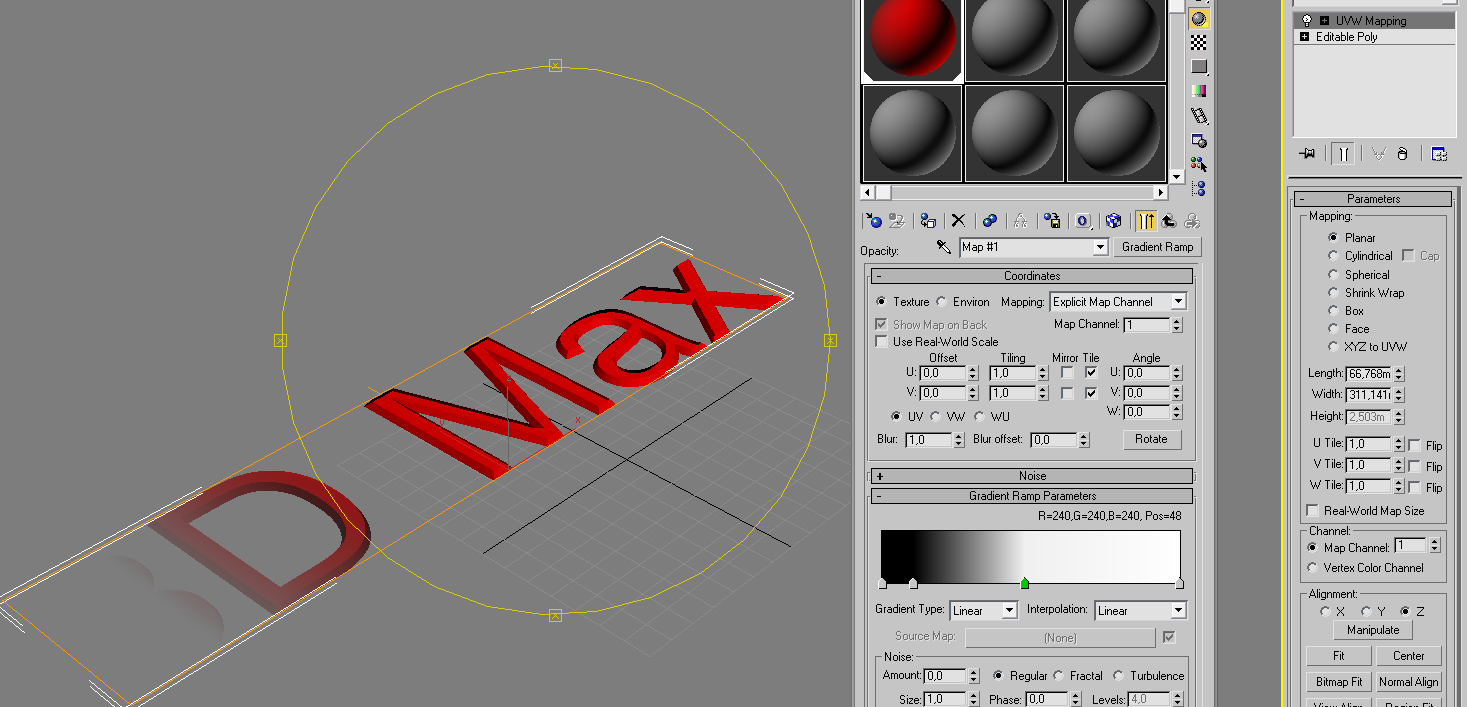Click the Go to Parent icon
The image size is (1467, 707).
click(x=1168, y=221)
